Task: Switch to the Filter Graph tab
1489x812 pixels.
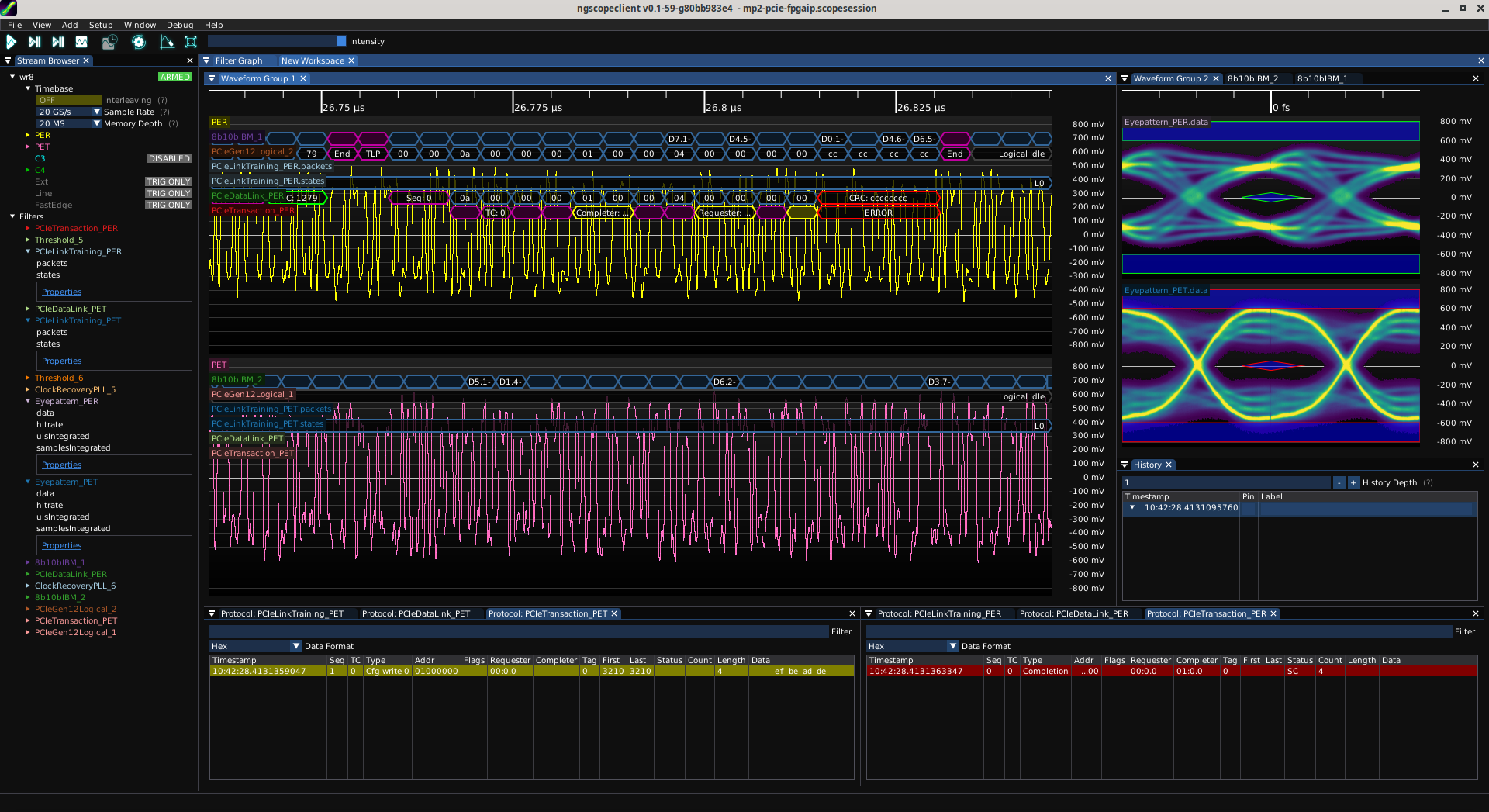Action: click(238, 60)
